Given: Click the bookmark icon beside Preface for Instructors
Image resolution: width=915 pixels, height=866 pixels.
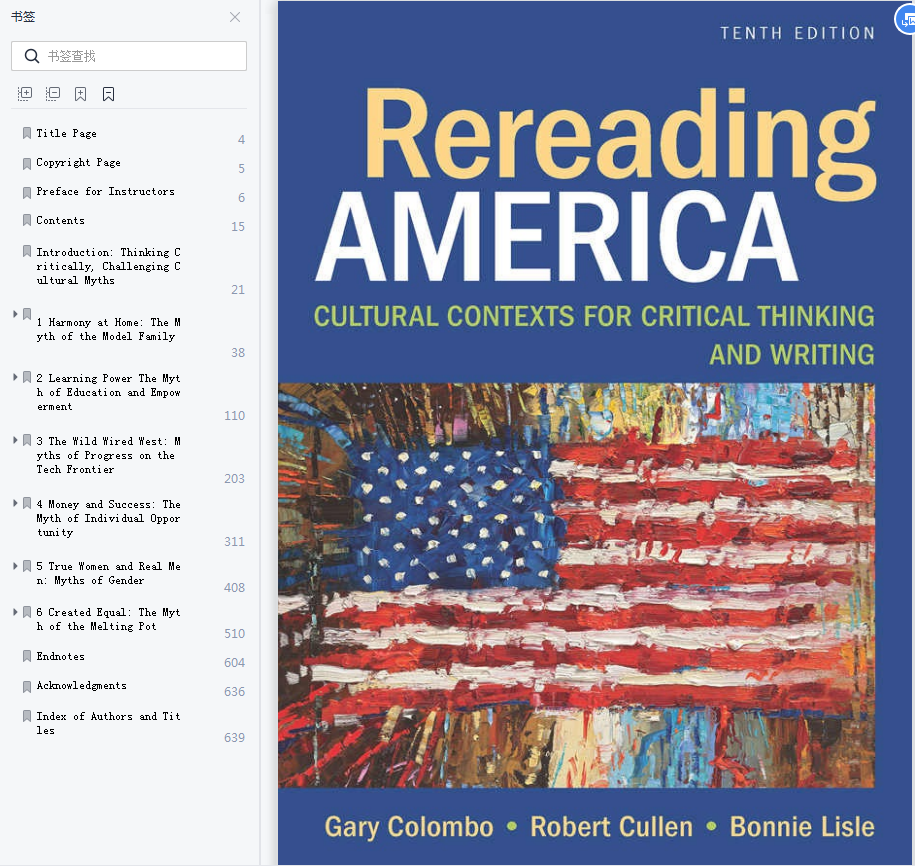Looking at the screenshot, I should 27,193.
